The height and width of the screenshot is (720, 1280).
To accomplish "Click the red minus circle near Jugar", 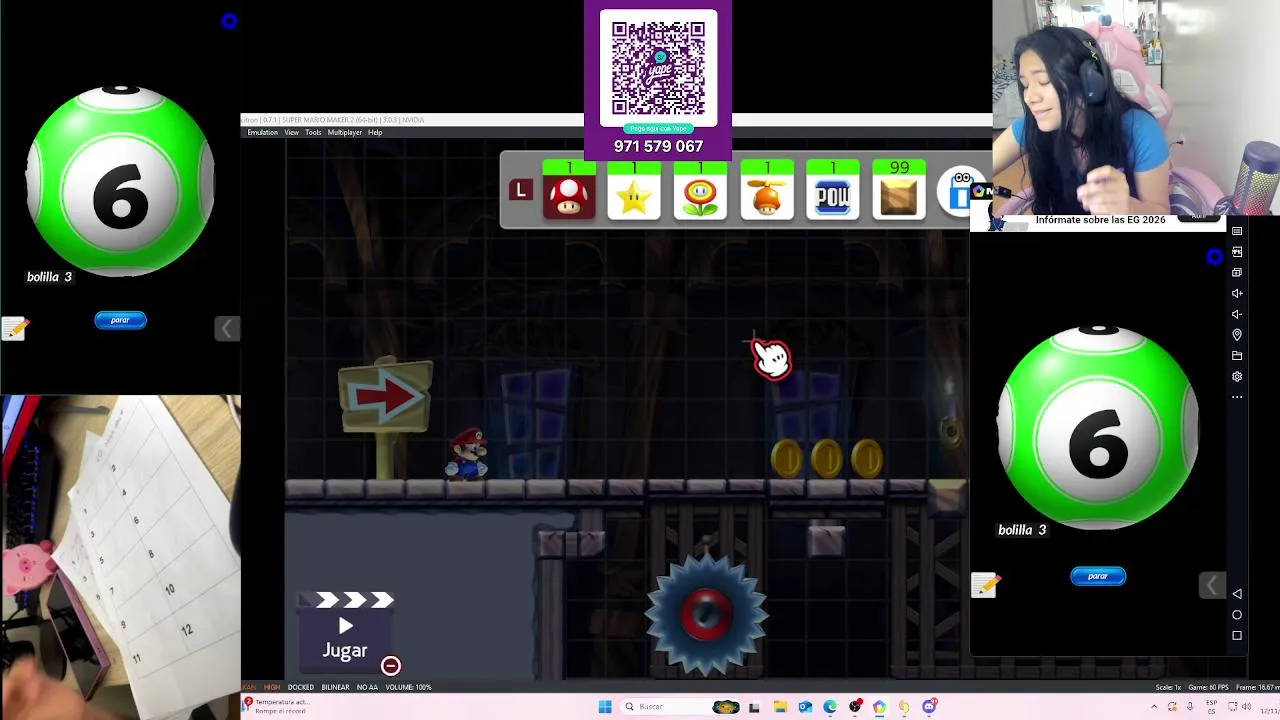I will coord(391,666).
